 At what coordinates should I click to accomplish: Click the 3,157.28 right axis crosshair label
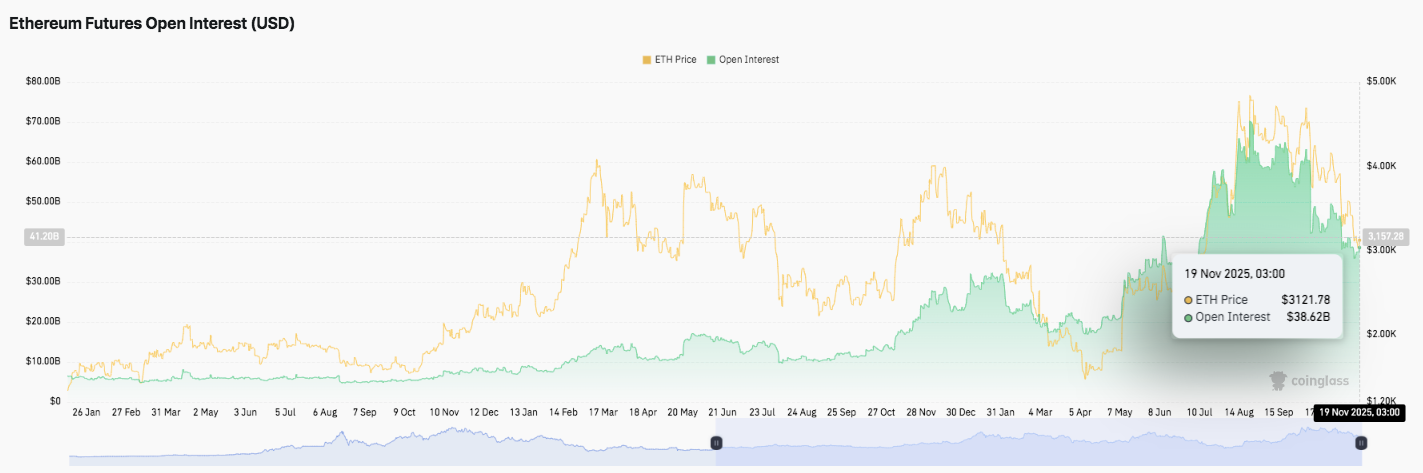pyautogui.click(x=1385, y=237)
